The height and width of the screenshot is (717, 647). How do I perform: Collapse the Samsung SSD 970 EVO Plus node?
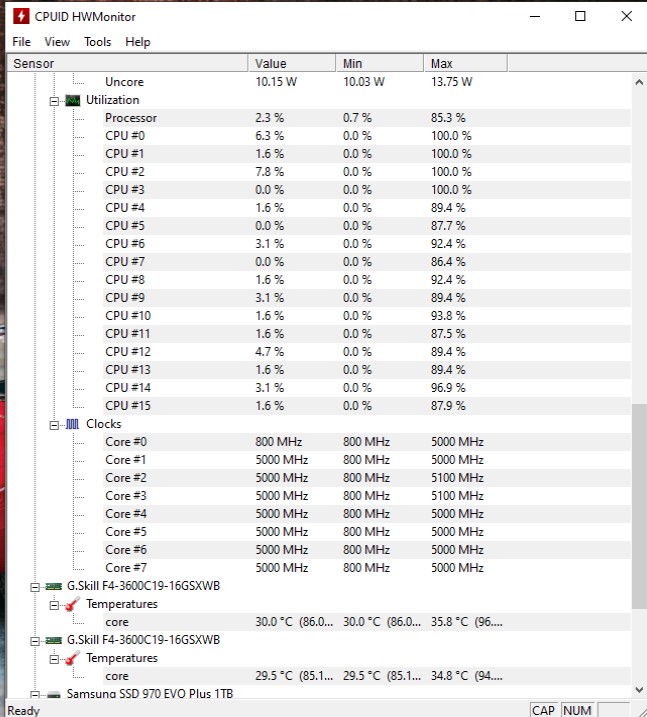point(35,695)
